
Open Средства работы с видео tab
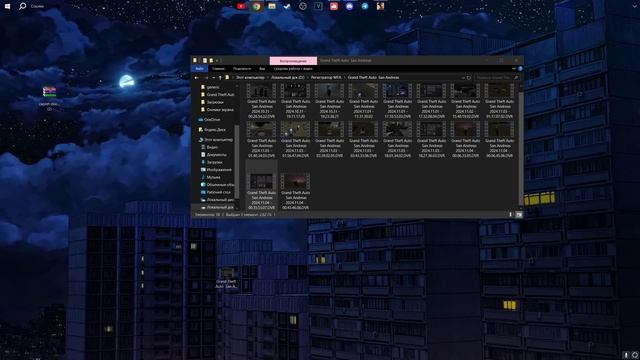[293, 69]
